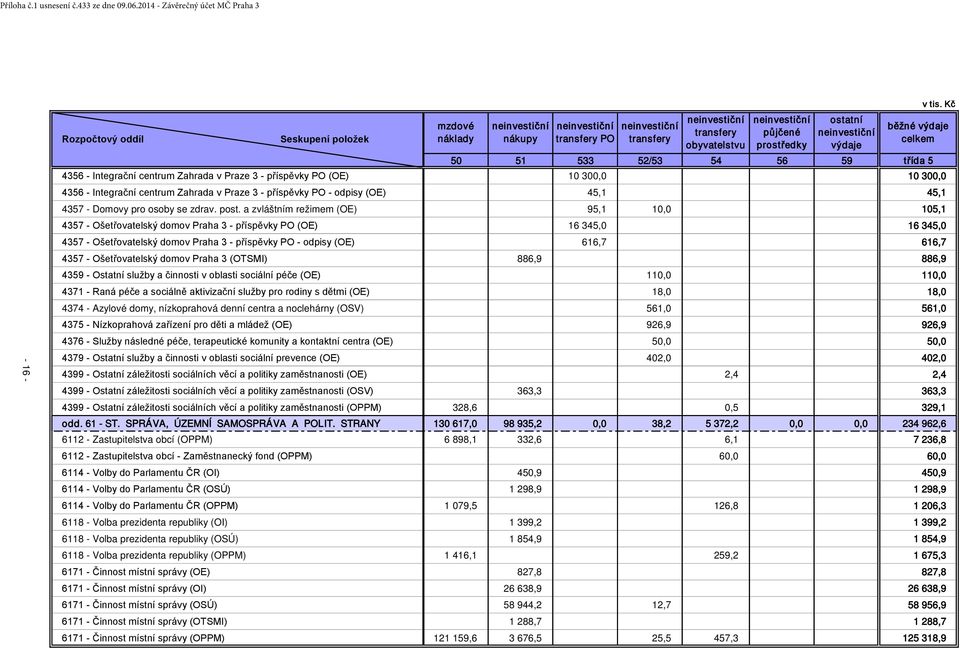
Task: Select row '4356 - Integrační centrum Zahrada' příspěvky PO (OE)
Action: pyautogui.click(x=503, y=176)
